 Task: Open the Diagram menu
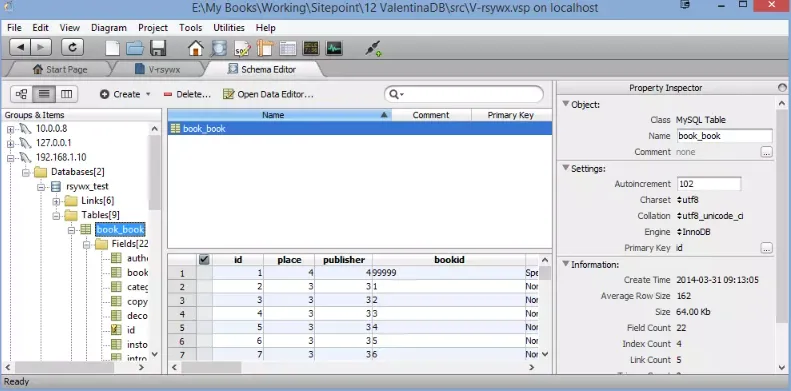tap(109, 28)
